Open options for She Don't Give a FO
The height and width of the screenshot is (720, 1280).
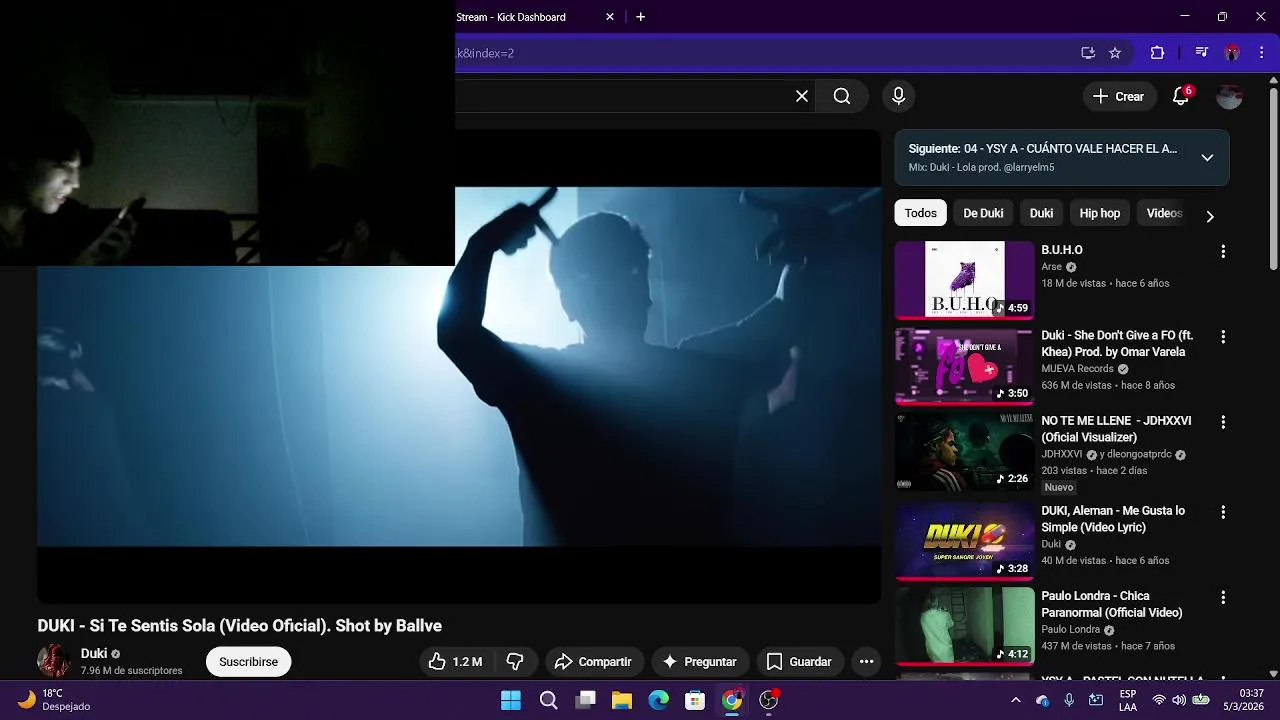pyautogui.click(x=1223, y=338)
